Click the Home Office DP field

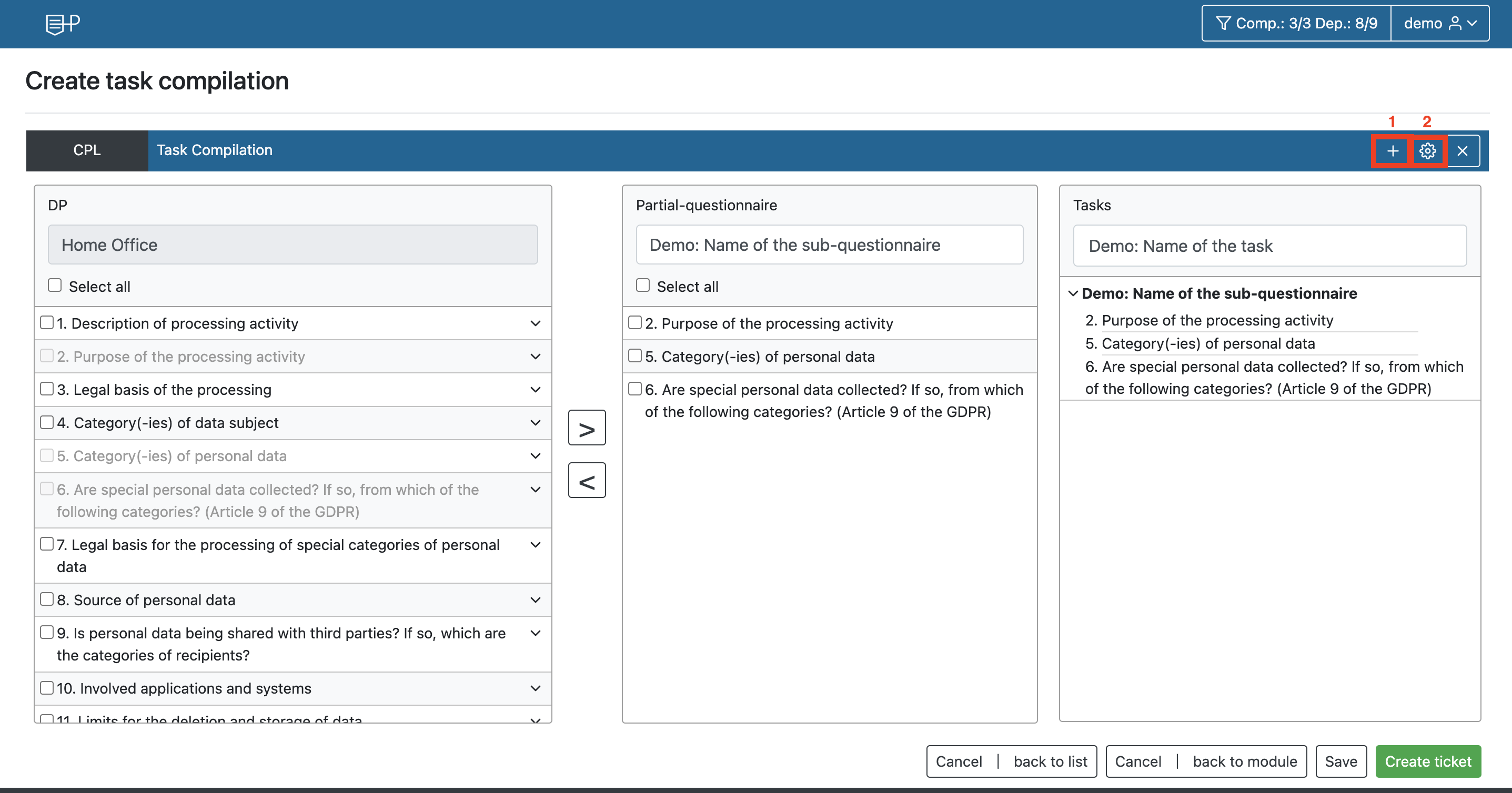point(293,245)
